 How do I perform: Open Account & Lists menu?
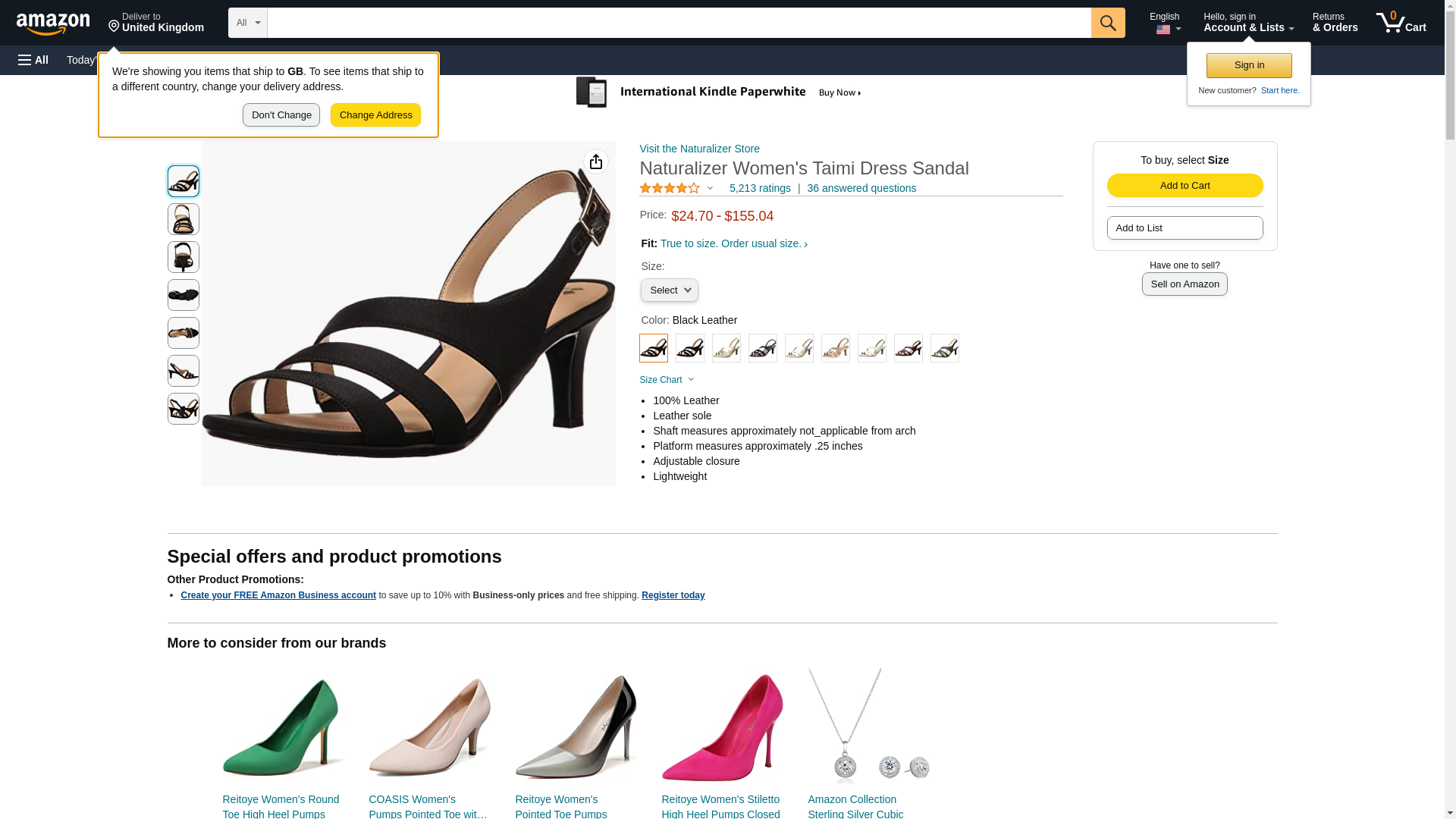(1248, 23)
